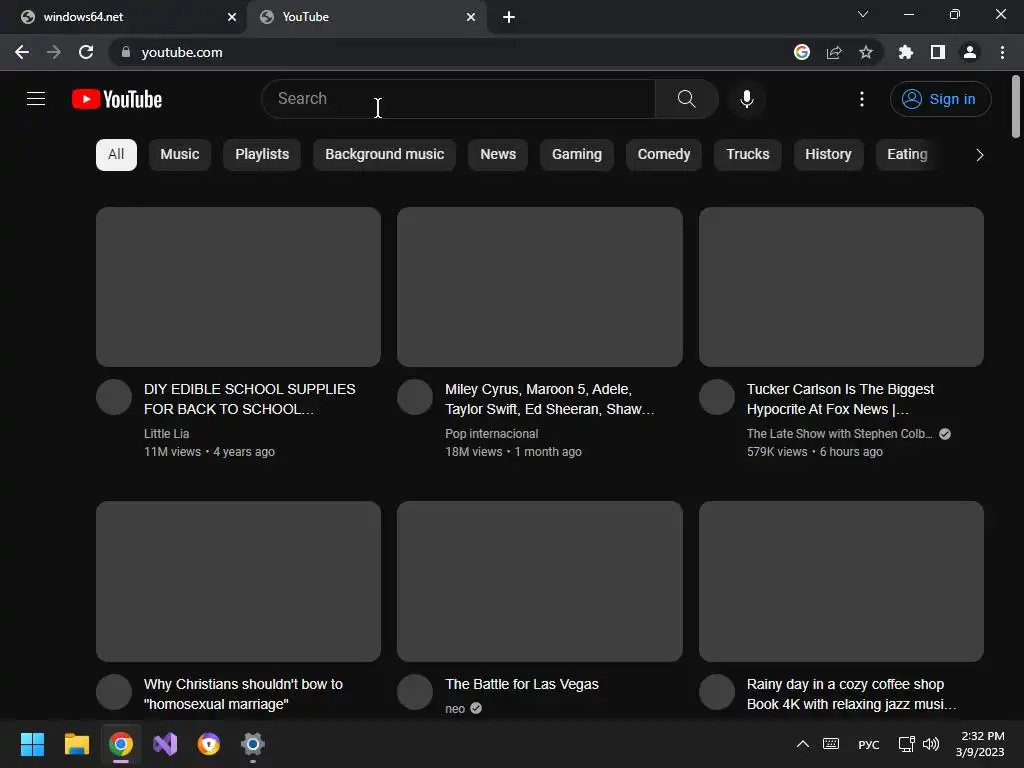Filter by Music chip
Viewport: 1024px width, 768px height.
pos(180,155)
